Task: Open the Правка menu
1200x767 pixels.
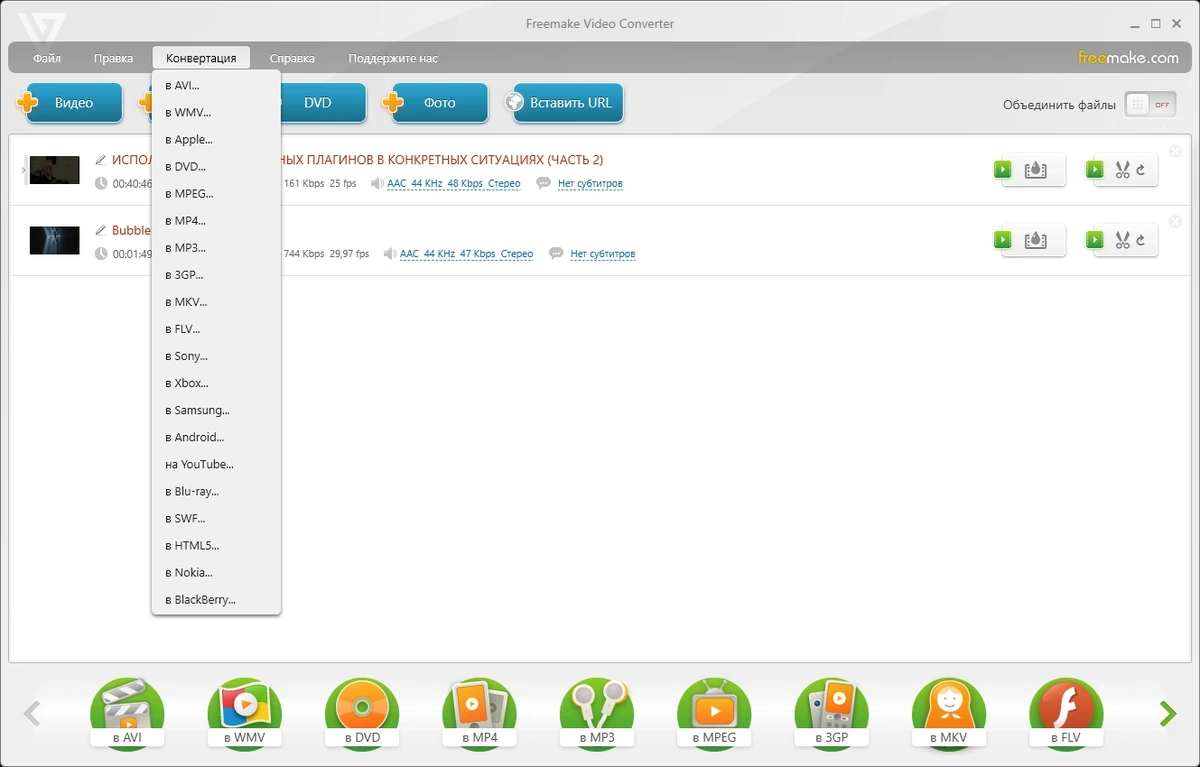Action: click(x=113, y=58)
